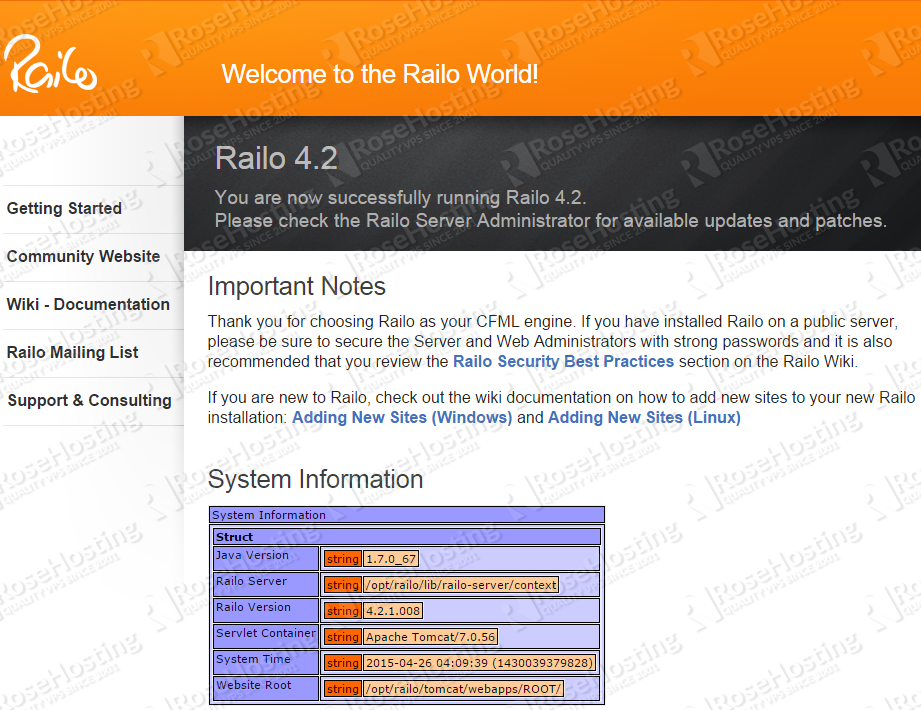
Task: Click the Important Notes heading
Action: [297, 287]
